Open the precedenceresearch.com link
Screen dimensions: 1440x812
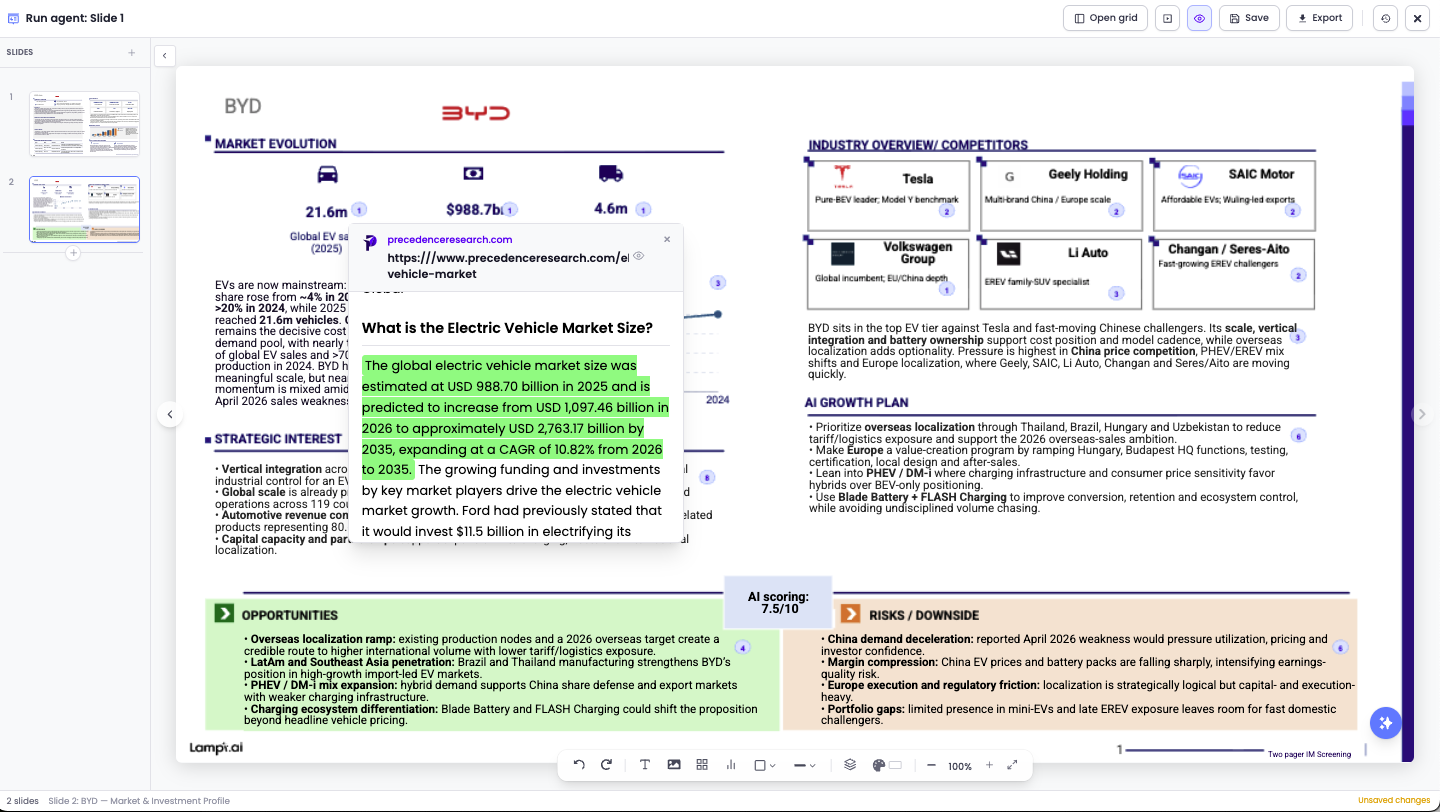click(x=449, y=239)
